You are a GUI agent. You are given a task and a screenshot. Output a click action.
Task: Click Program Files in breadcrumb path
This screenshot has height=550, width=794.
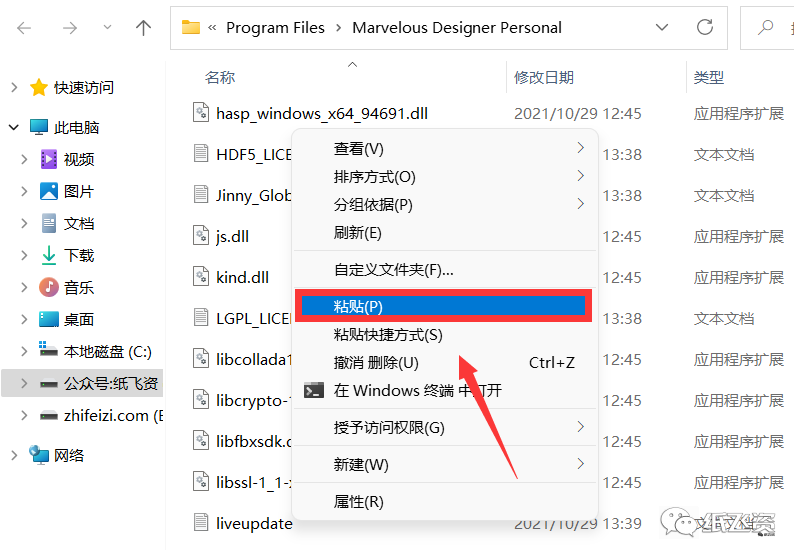coord(275,28)
